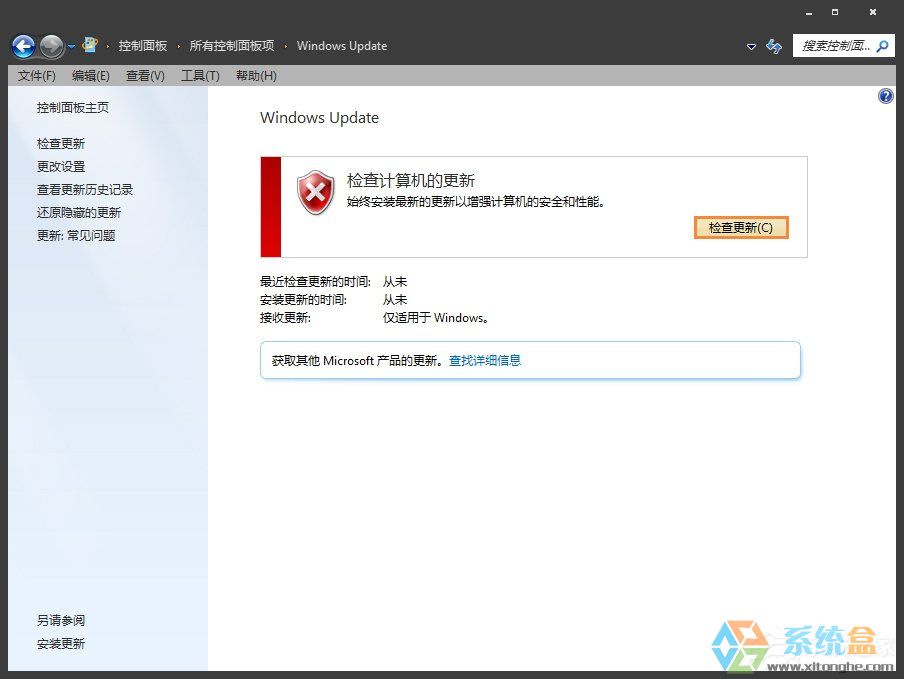Expand the address bar dropdown arrow

[x=750, y=46]
